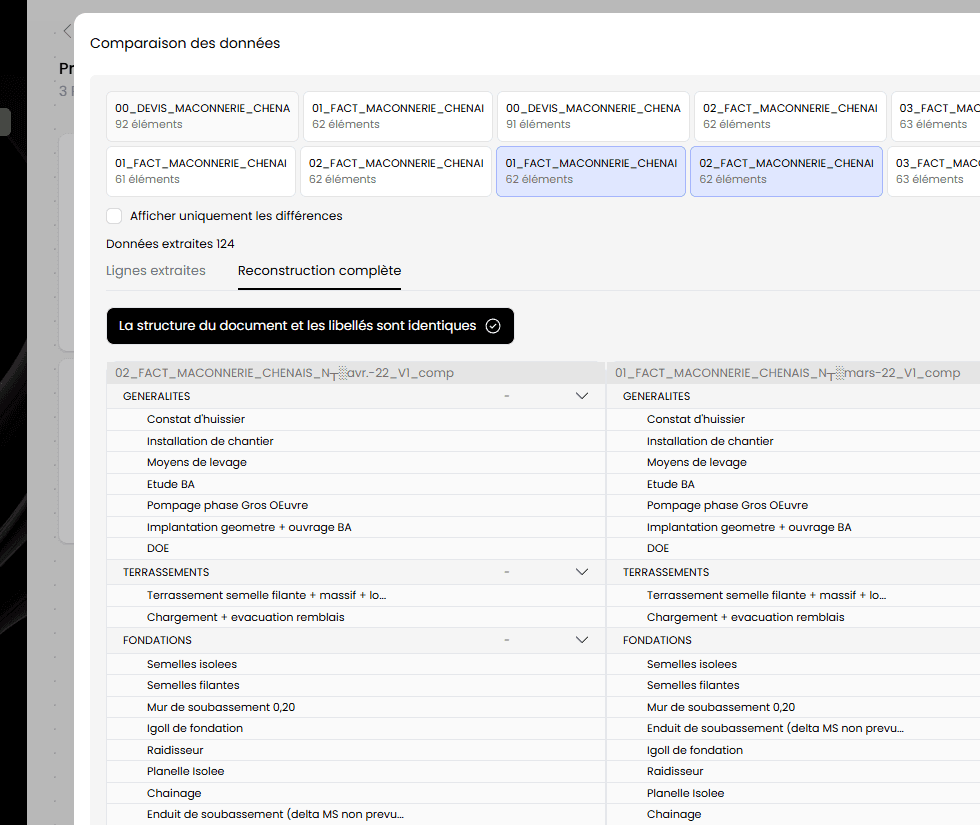Click 'Etude BA' in the left column
This screenshot has width=980, height=825.
pyautogui.click(x=171, y=484)
